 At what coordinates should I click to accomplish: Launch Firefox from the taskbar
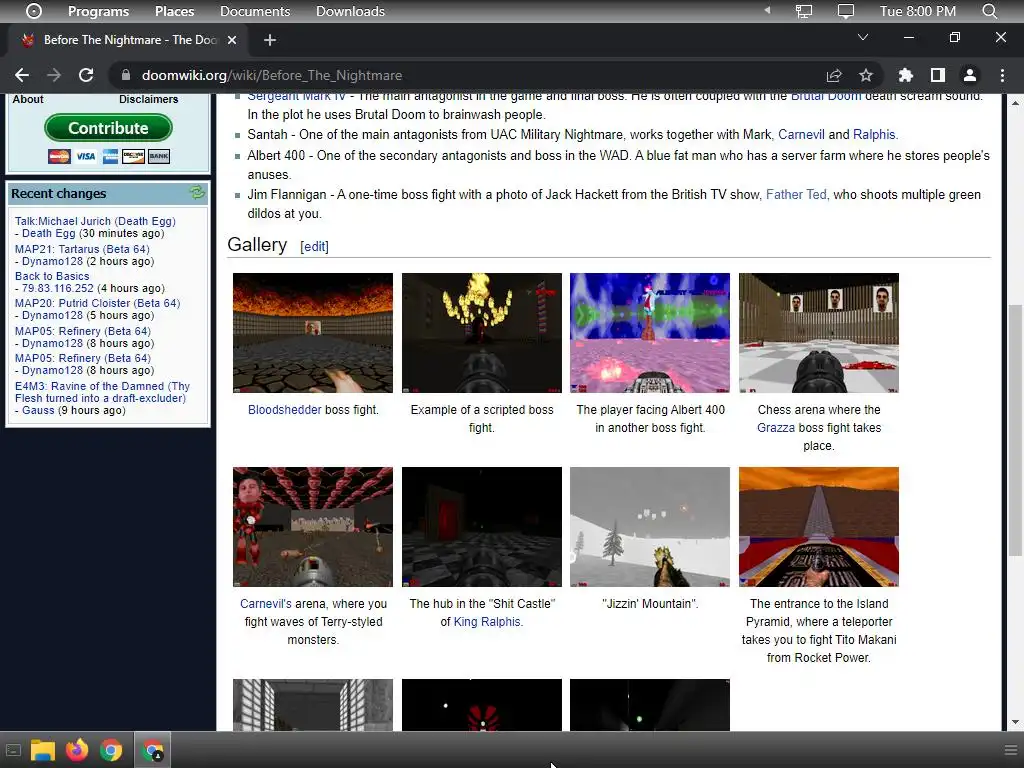(77, 750)
